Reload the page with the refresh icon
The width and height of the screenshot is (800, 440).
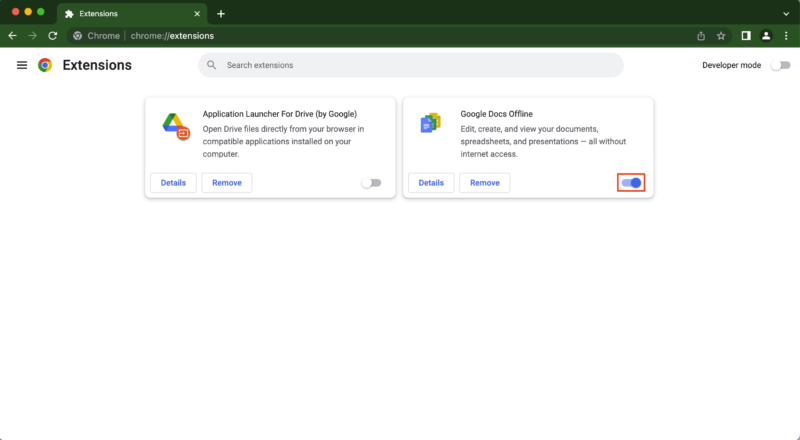52,36
